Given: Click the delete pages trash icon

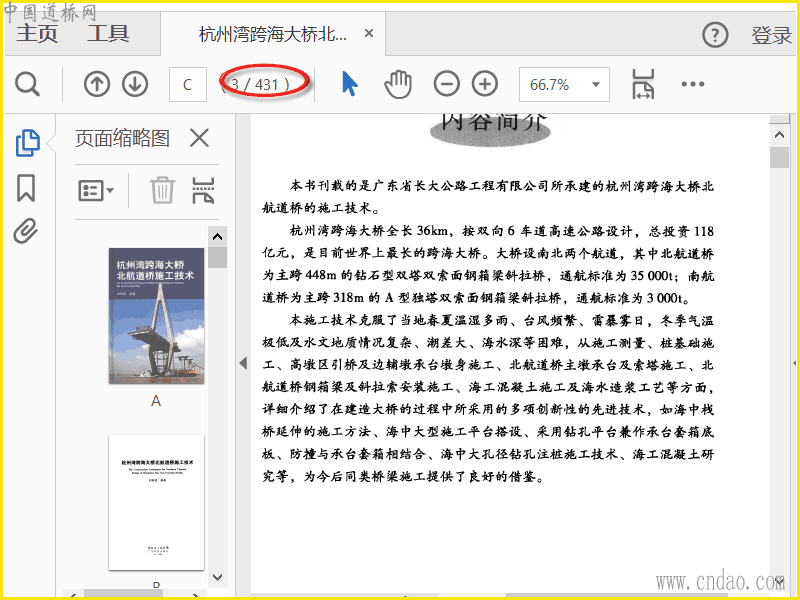Looking at the screenshot, I should tap(163, 190).
